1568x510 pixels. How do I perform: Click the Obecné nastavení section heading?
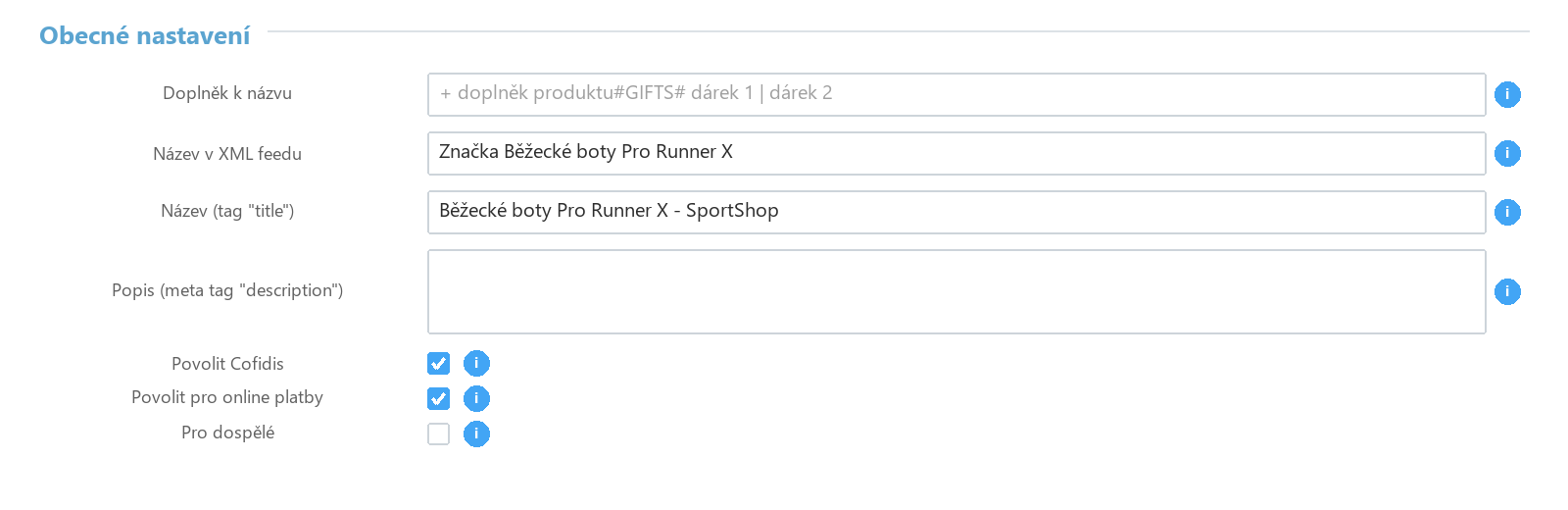(x=145, y=36)
